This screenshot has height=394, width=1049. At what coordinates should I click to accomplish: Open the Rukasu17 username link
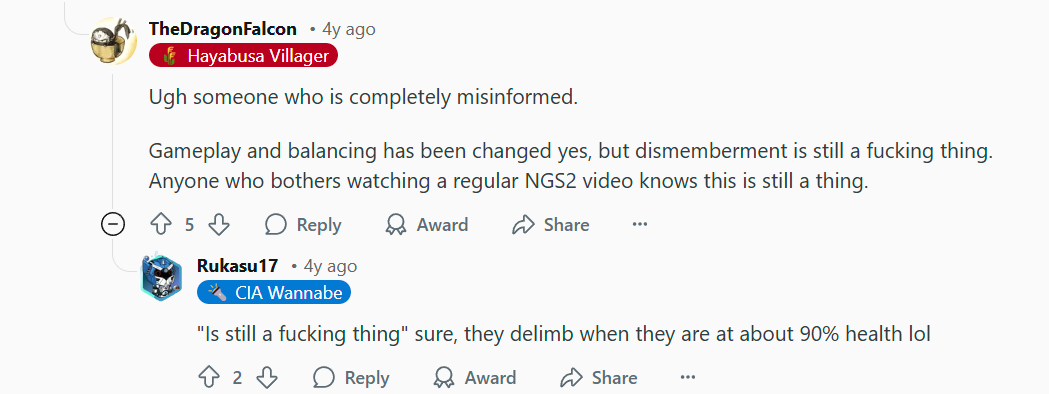237,266
